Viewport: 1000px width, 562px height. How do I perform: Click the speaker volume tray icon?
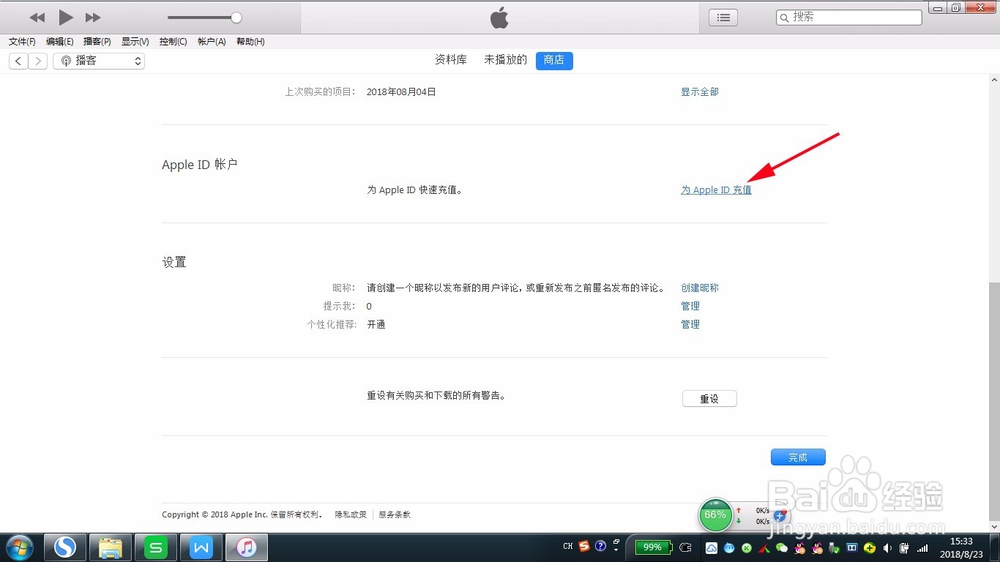(x=887, y=548)
